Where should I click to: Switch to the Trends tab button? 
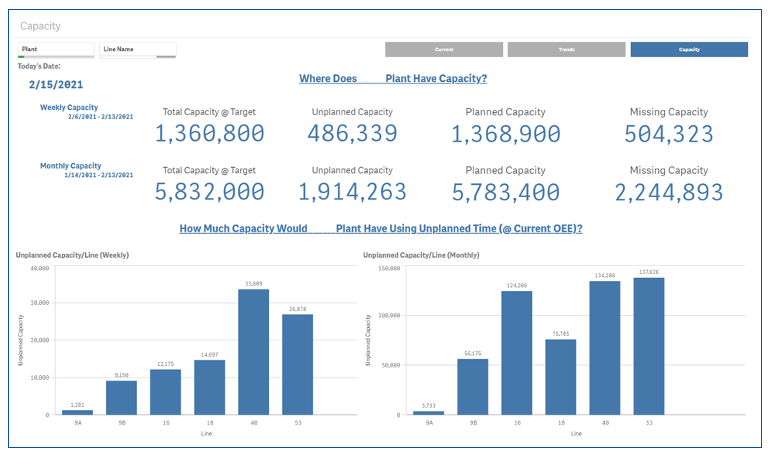[x=567, y=50]
